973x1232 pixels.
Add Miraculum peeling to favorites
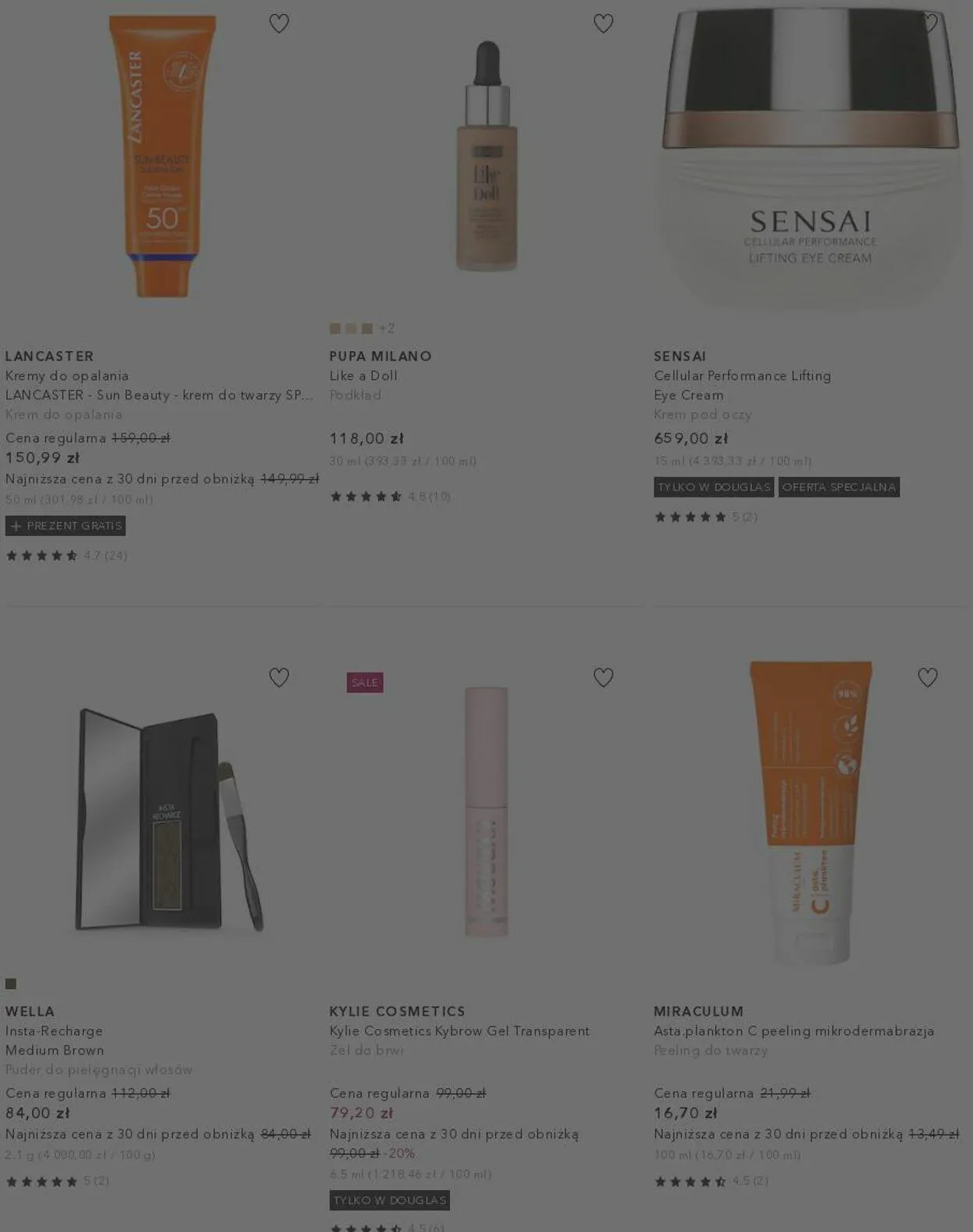coord(928,678)
